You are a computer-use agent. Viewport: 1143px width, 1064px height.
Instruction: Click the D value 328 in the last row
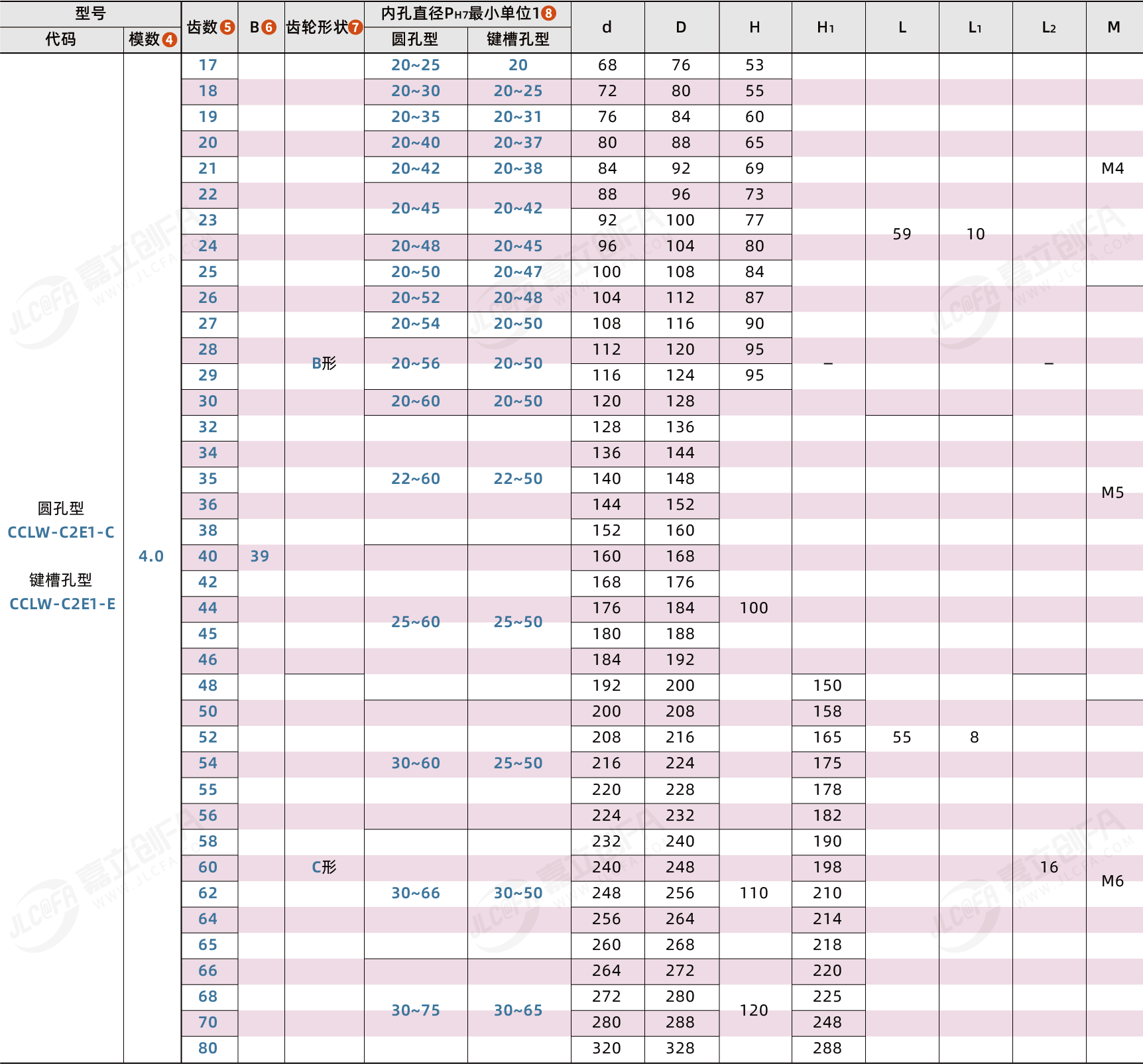[x=681, y=1048]
